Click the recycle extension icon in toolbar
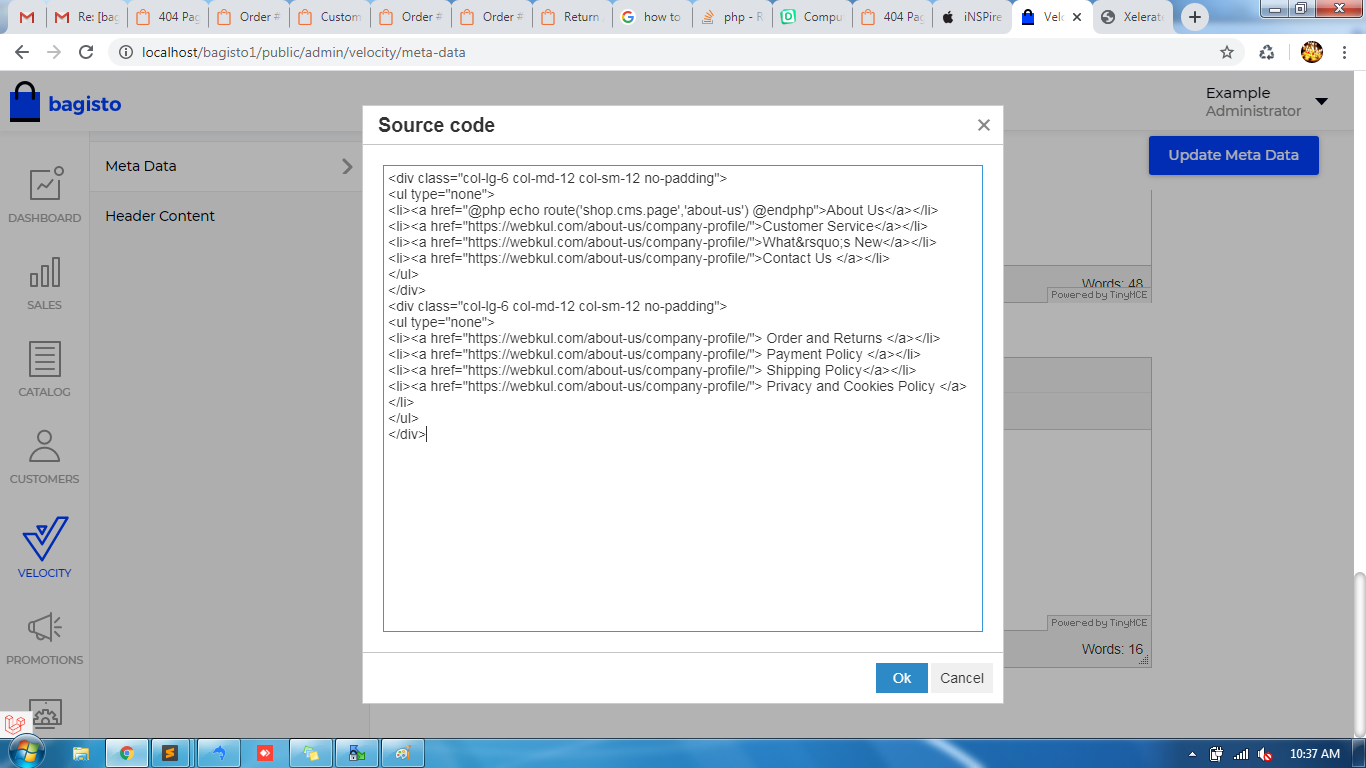Screen dimensions: 1366x768 pyautogui.click(x=1267, y=52)
